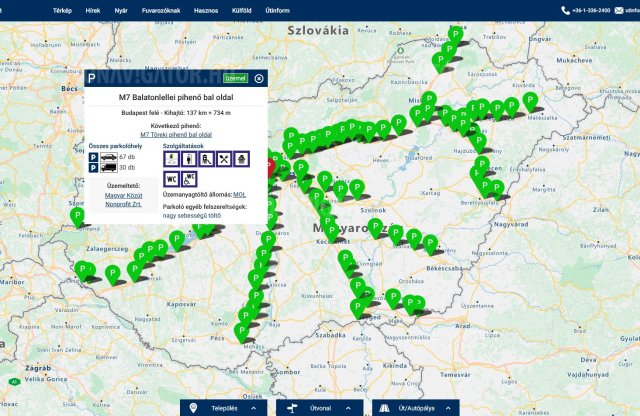Viewport: 640px width, 416px height.
Task: Close the M7 Balatonlellei rest area popup
Action: pos(259,78)
